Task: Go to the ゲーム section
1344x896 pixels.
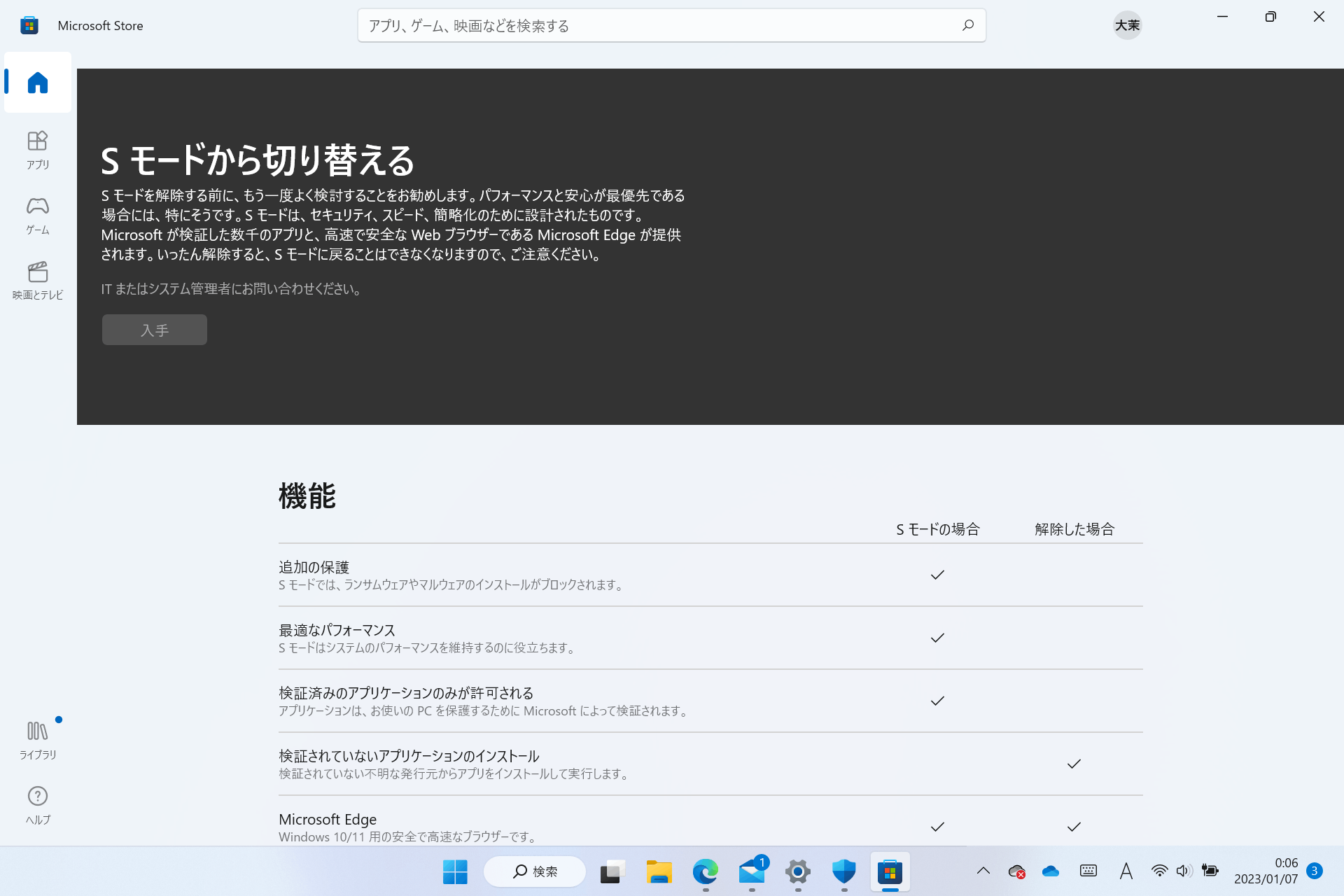Action: [x=38, y=214]
